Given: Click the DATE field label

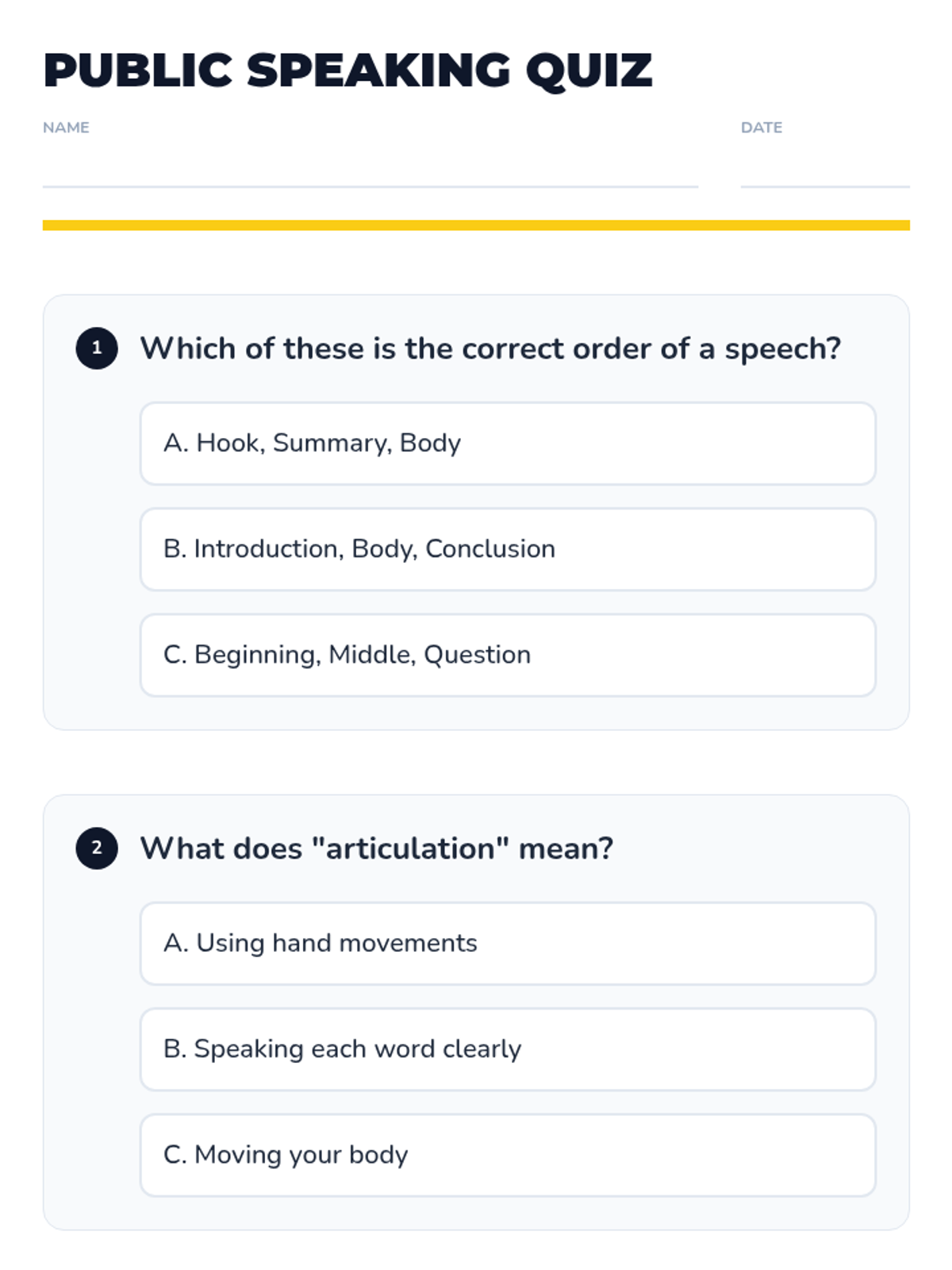Looking at the screenshot, I should click(762, 128).
